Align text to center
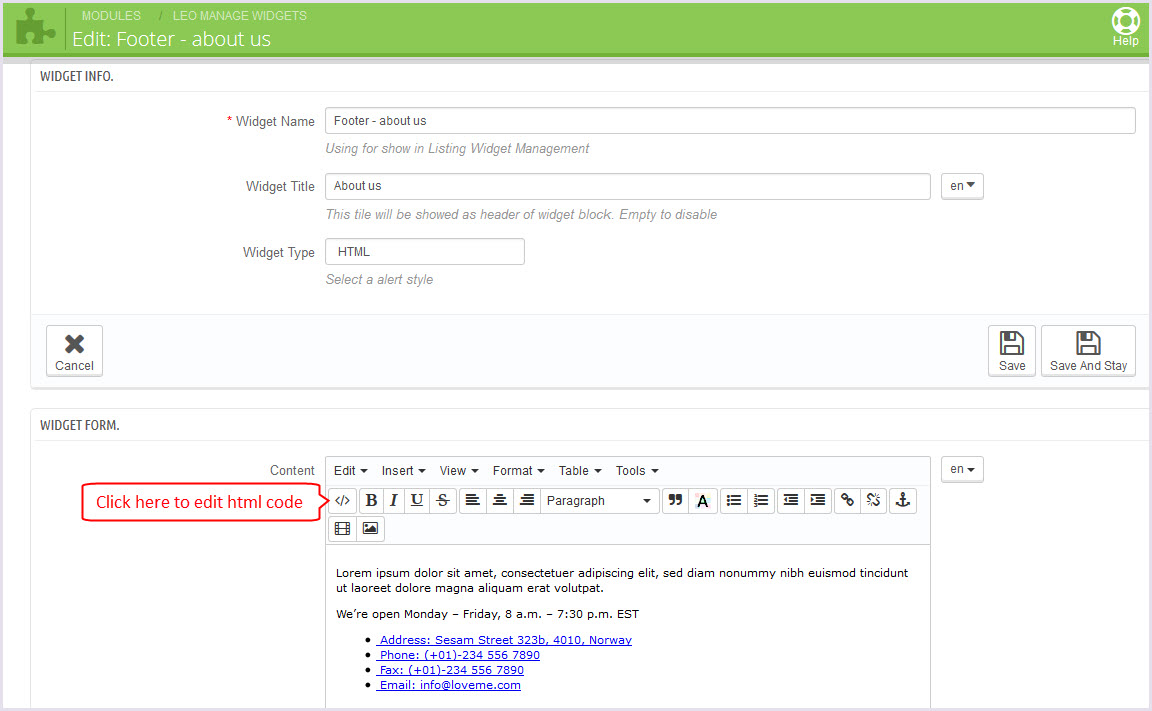This screenshot has height=711, width=1152. coord(500,500)
